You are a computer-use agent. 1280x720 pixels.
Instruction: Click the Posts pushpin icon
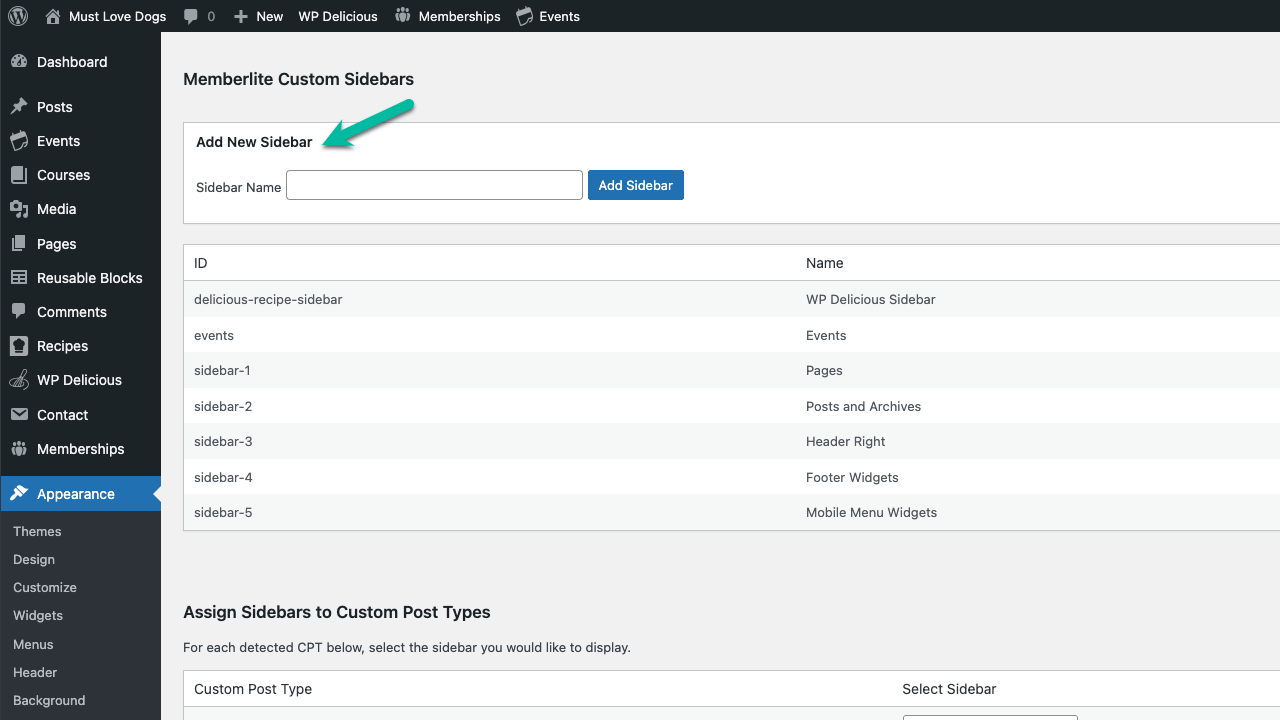(19, 107)
